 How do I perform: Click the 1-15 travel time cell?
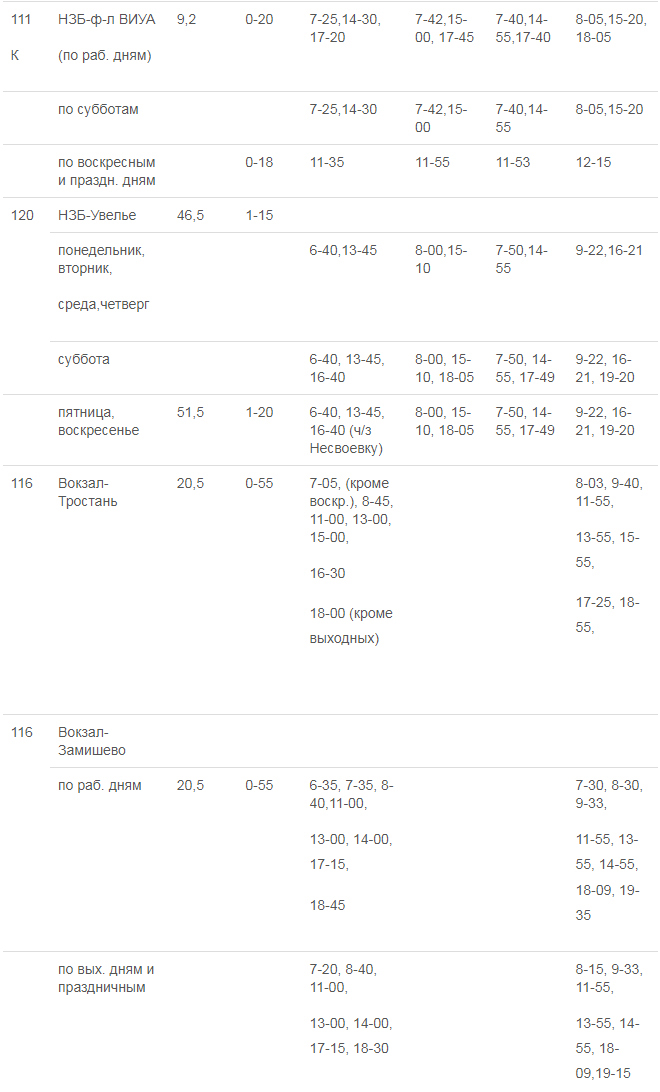[259, 215]
